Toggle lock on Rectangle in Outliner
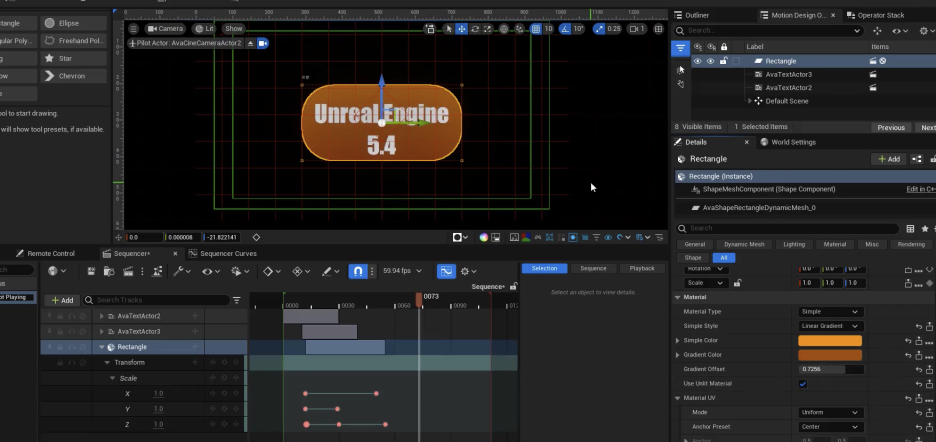Image resolution: width=936 pixels, height=442 pixels. point(723,61)
